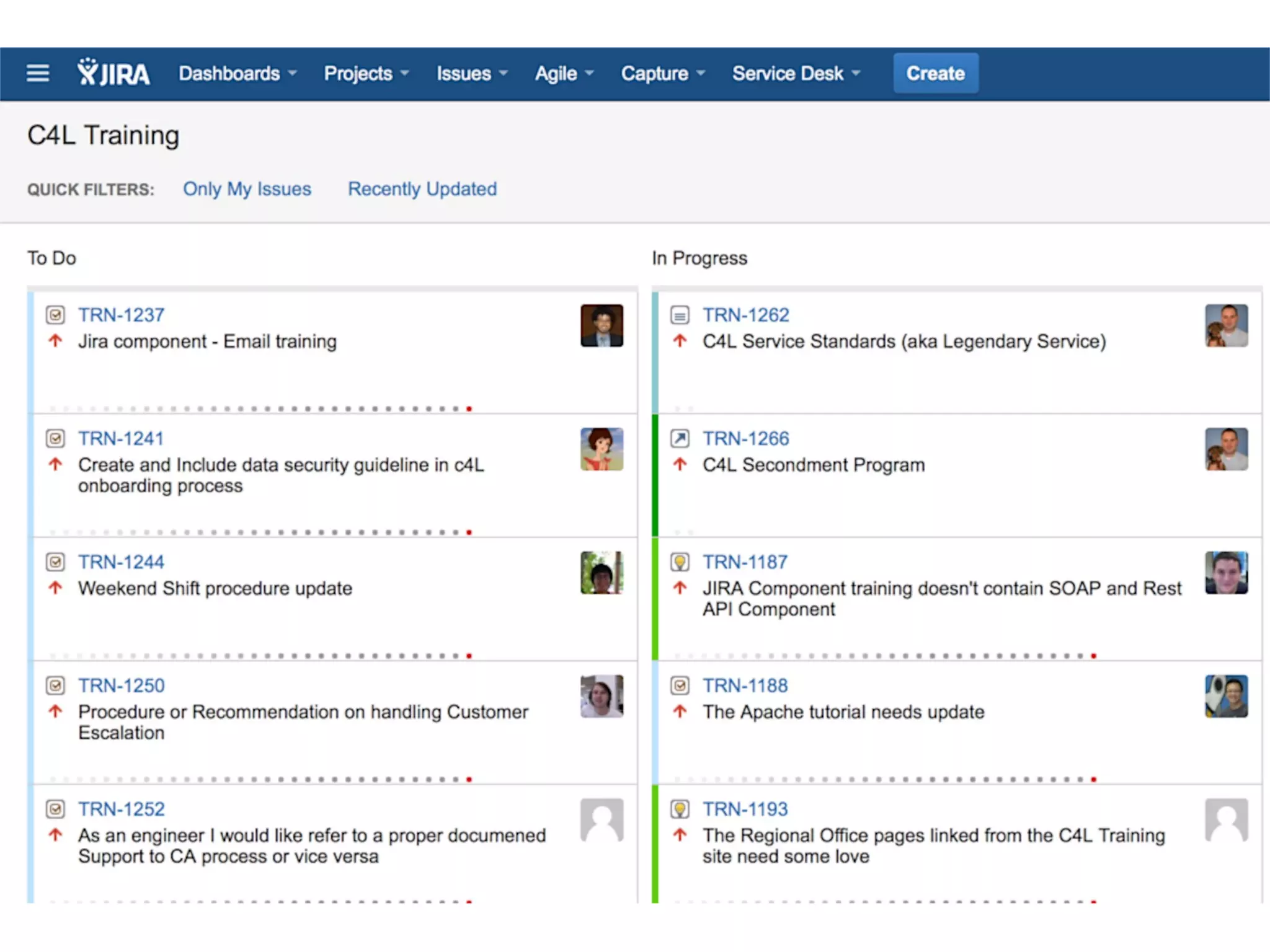Toggle the Only My Issues quick filter
Viewport: 1270px width, 952px height.
(x=247, y=189)
